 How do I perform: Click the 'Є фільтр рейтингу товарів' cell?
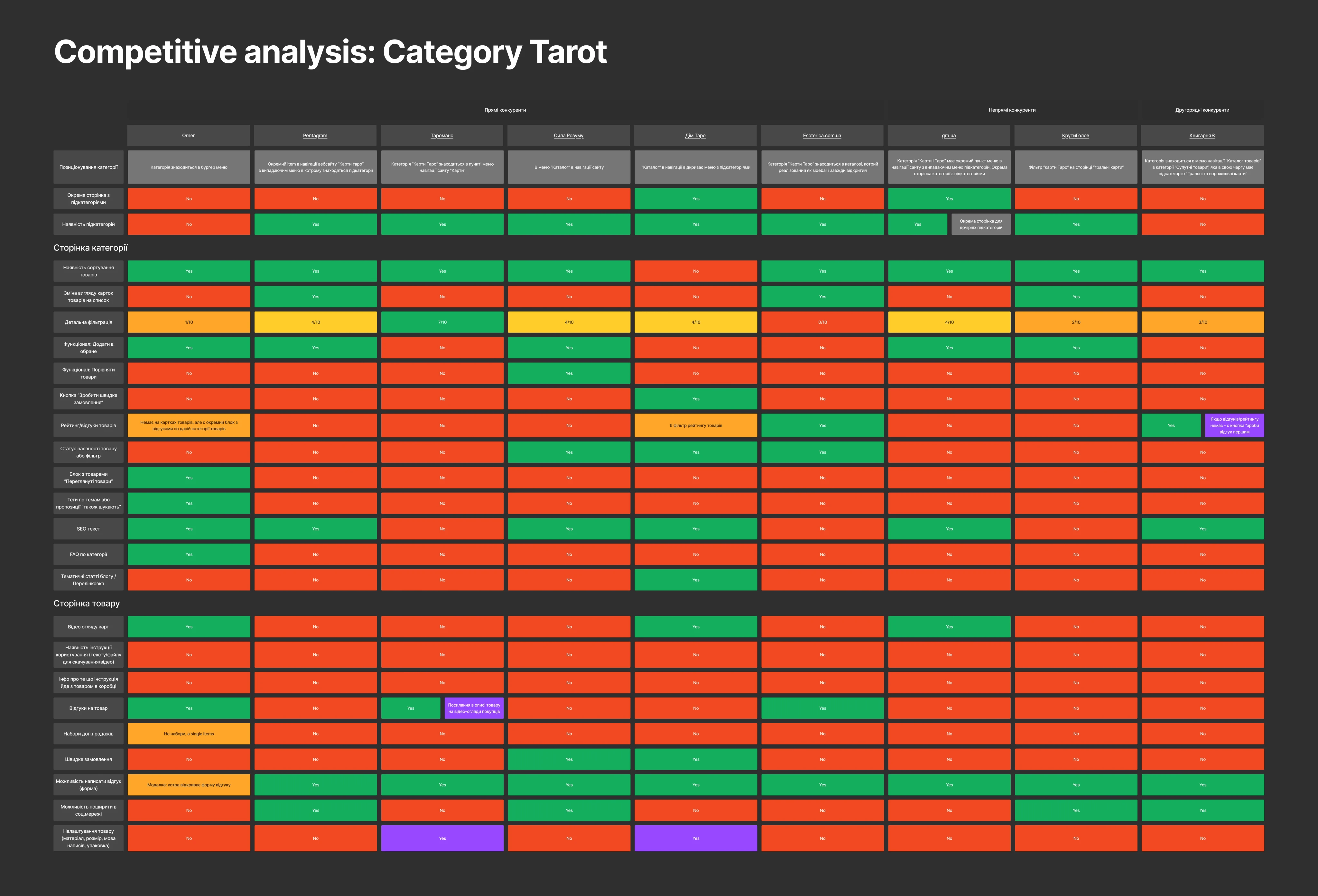(696, 425)
